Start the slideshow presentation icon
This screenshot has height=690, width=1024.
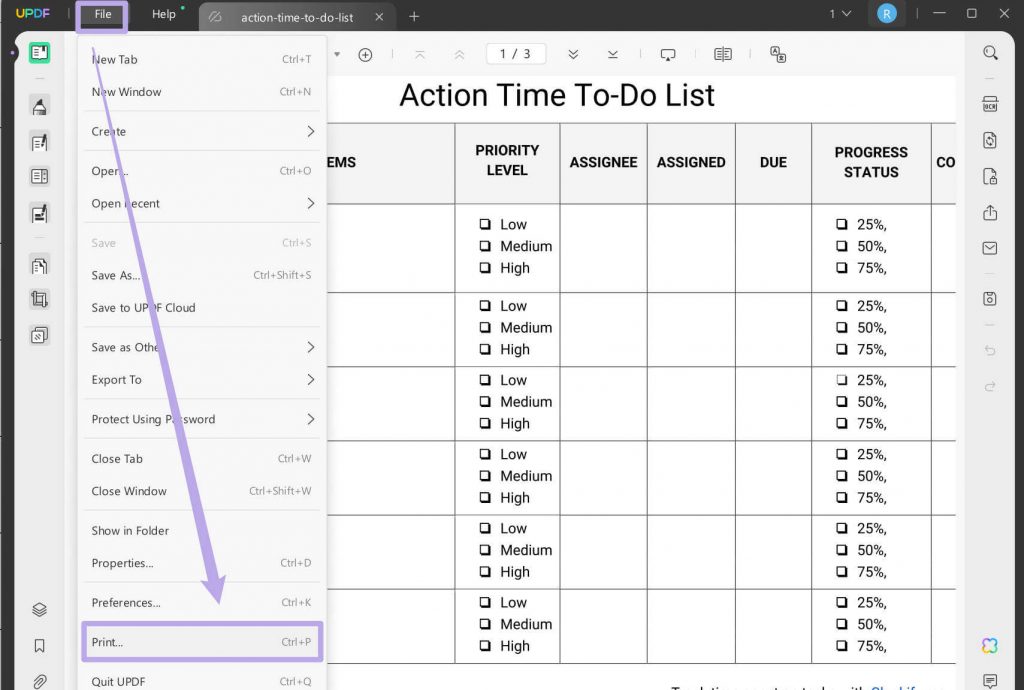click(x=668, y=54)
